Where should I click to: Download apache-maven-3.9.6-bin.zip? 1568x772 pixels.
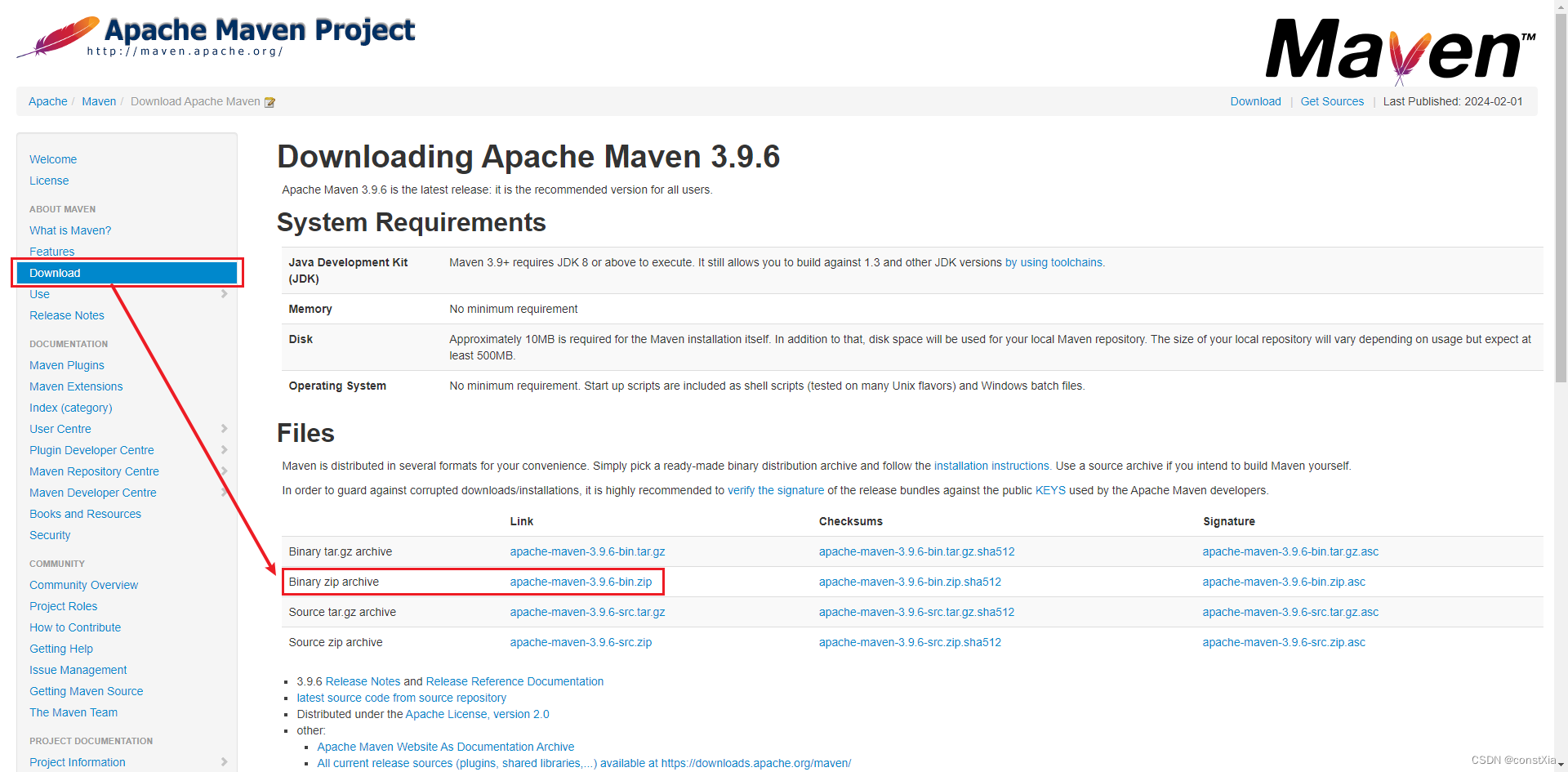click(581, 582)
